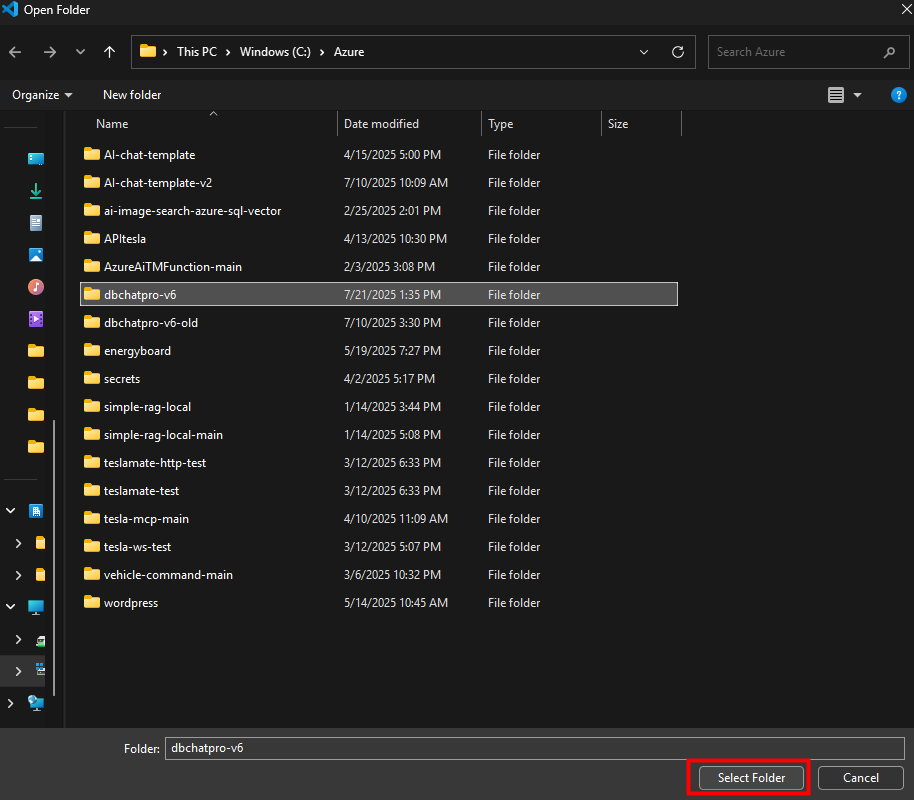Open help via the blue question mark
914x800 pixels.
(898, 94)
